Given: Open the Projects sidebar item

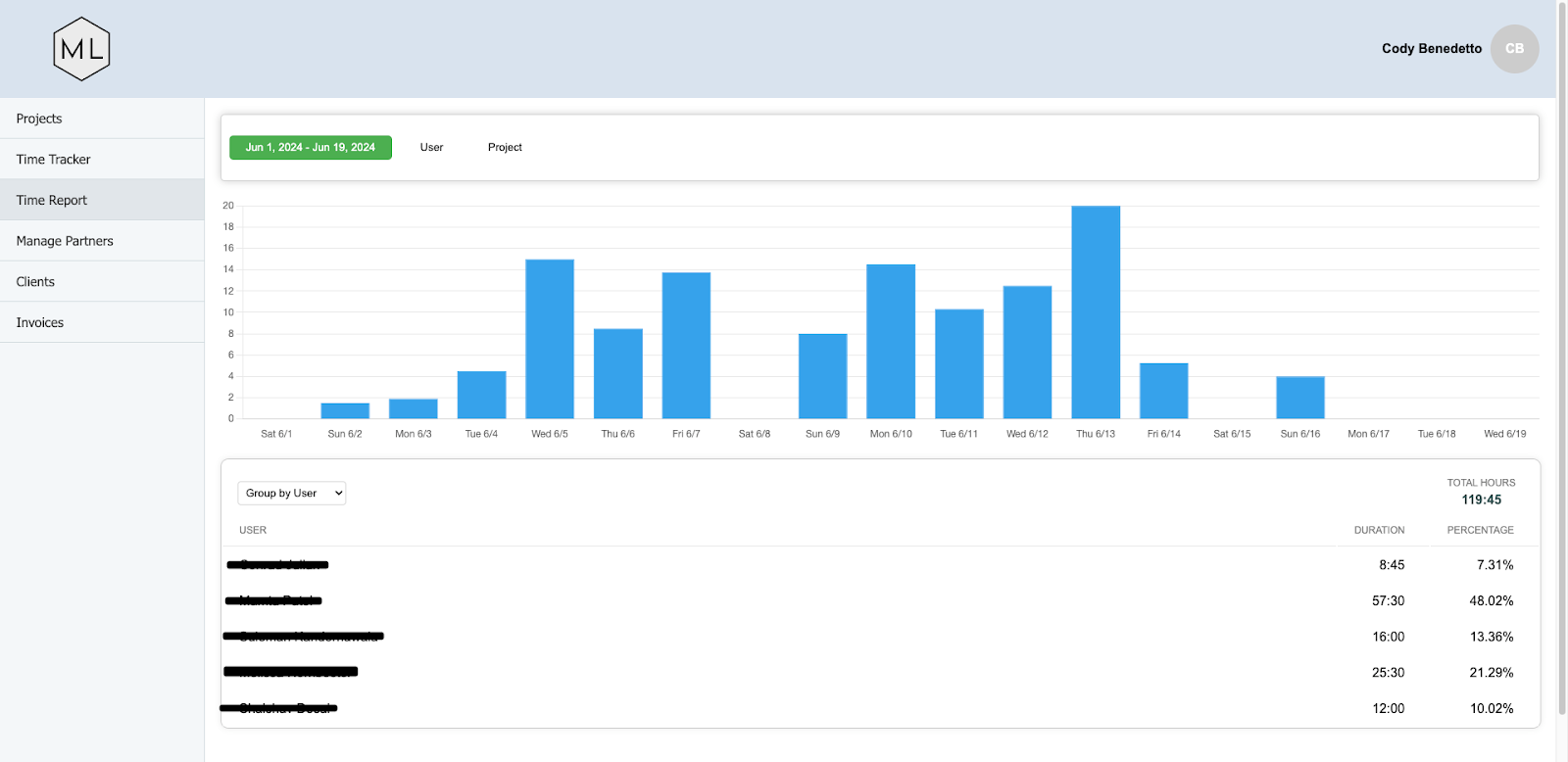Looking at the screenshot, I should [102, 119].
